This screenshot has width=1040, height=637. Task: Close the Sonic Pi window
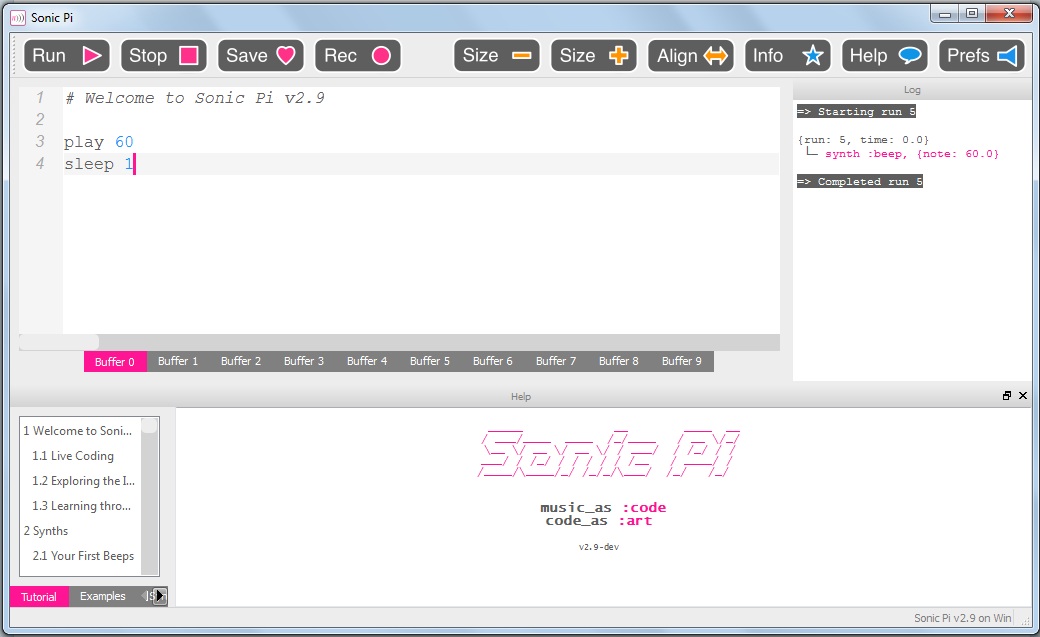1009,13
